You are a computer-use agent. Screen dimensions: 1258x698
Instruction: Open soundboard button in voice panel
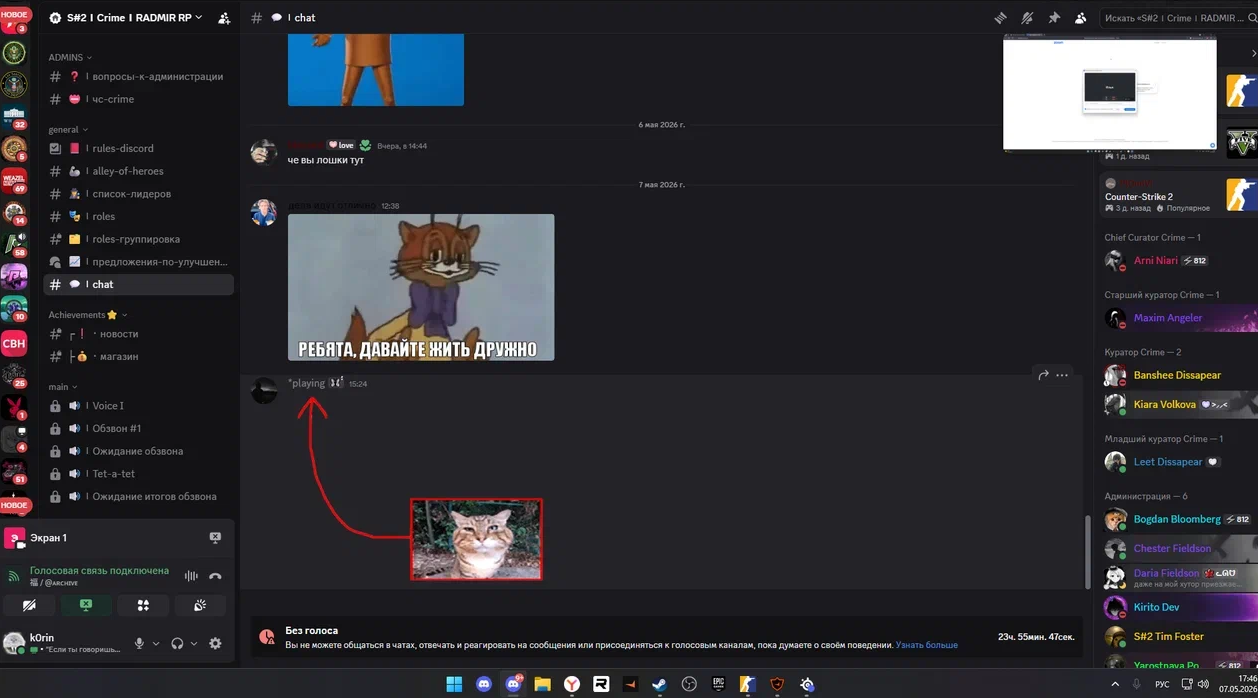(200, 605)
